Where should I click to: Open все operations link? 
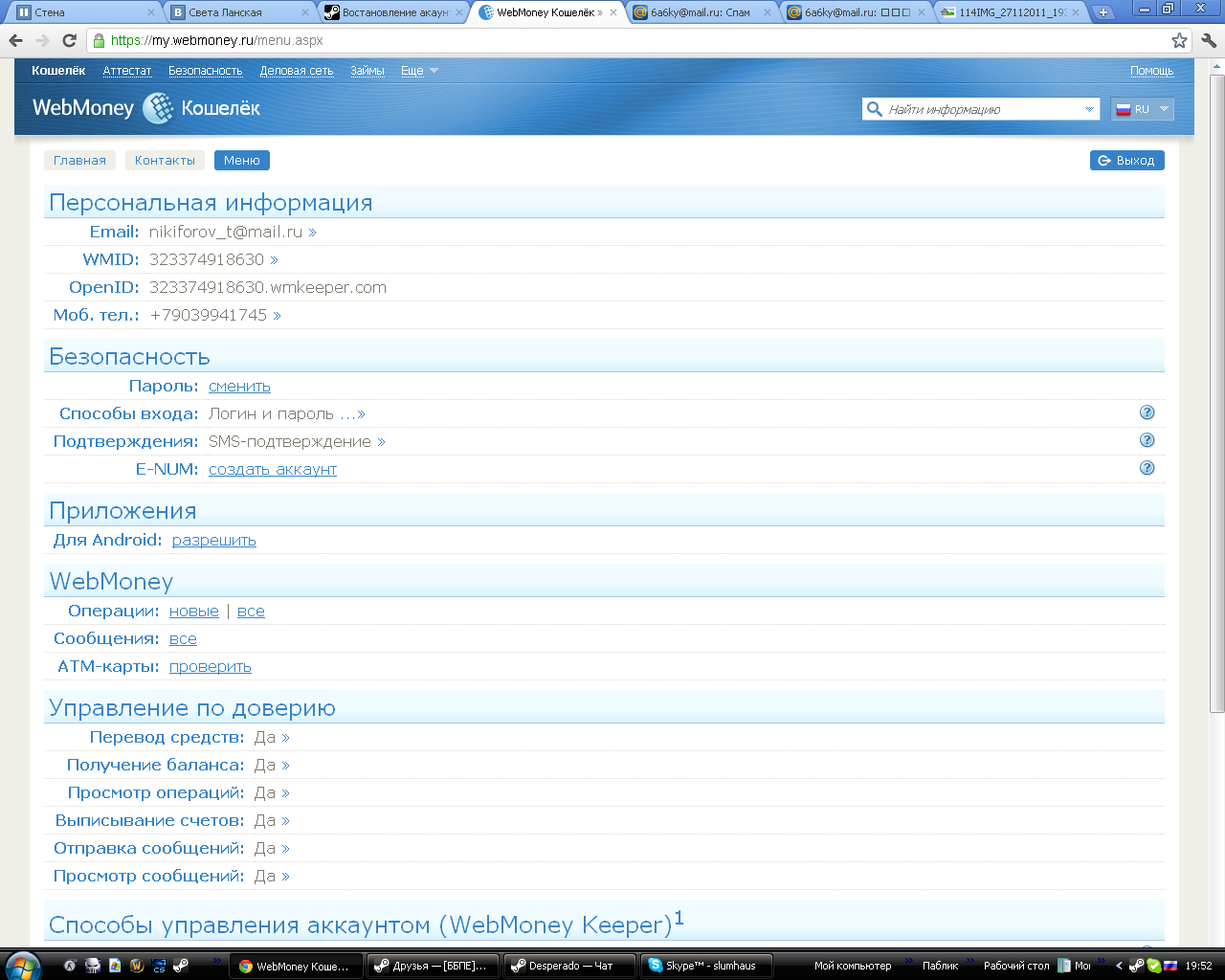tap(251, 612)
